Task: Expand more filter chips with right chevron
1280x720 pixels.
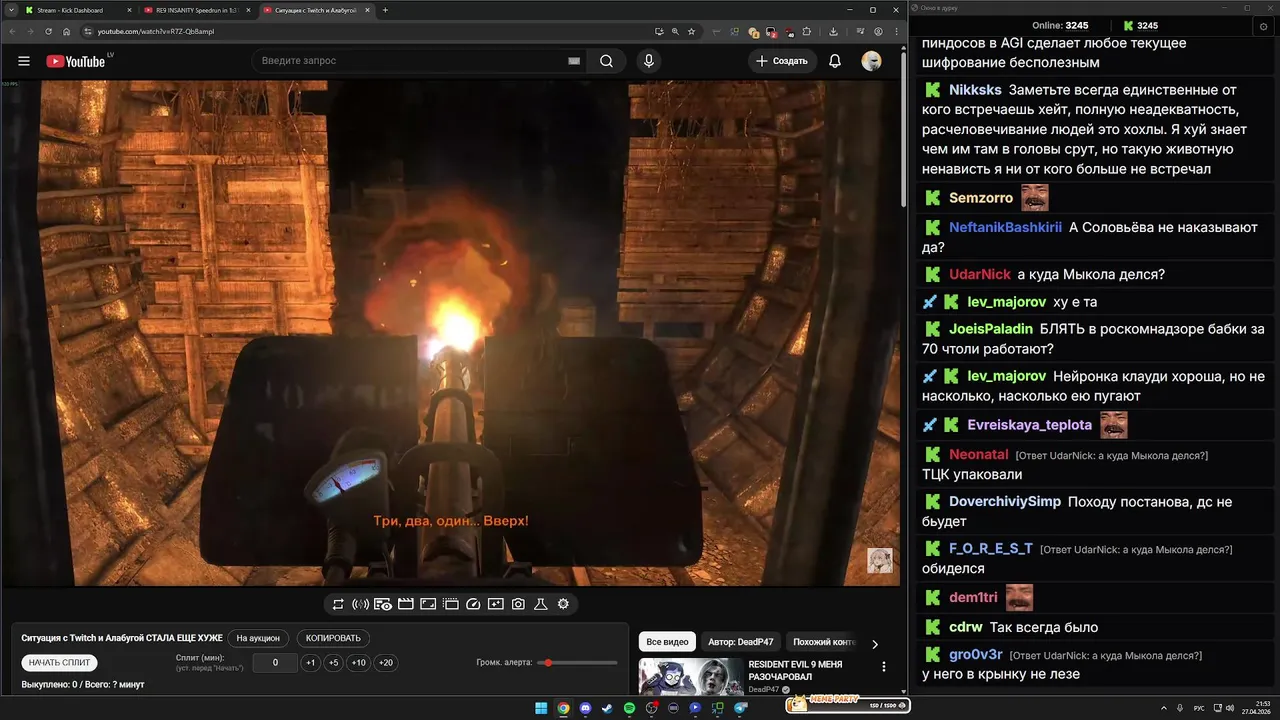Action: click(875, 644)
